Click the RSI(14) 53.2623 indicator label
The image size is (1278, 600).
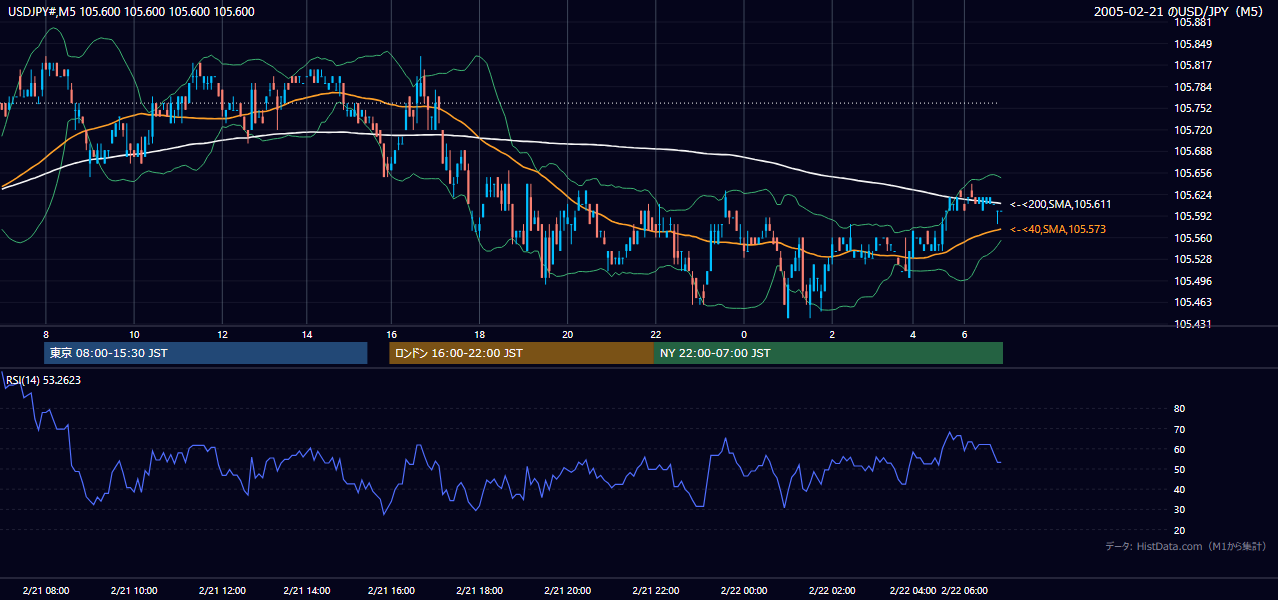[43, 380]
